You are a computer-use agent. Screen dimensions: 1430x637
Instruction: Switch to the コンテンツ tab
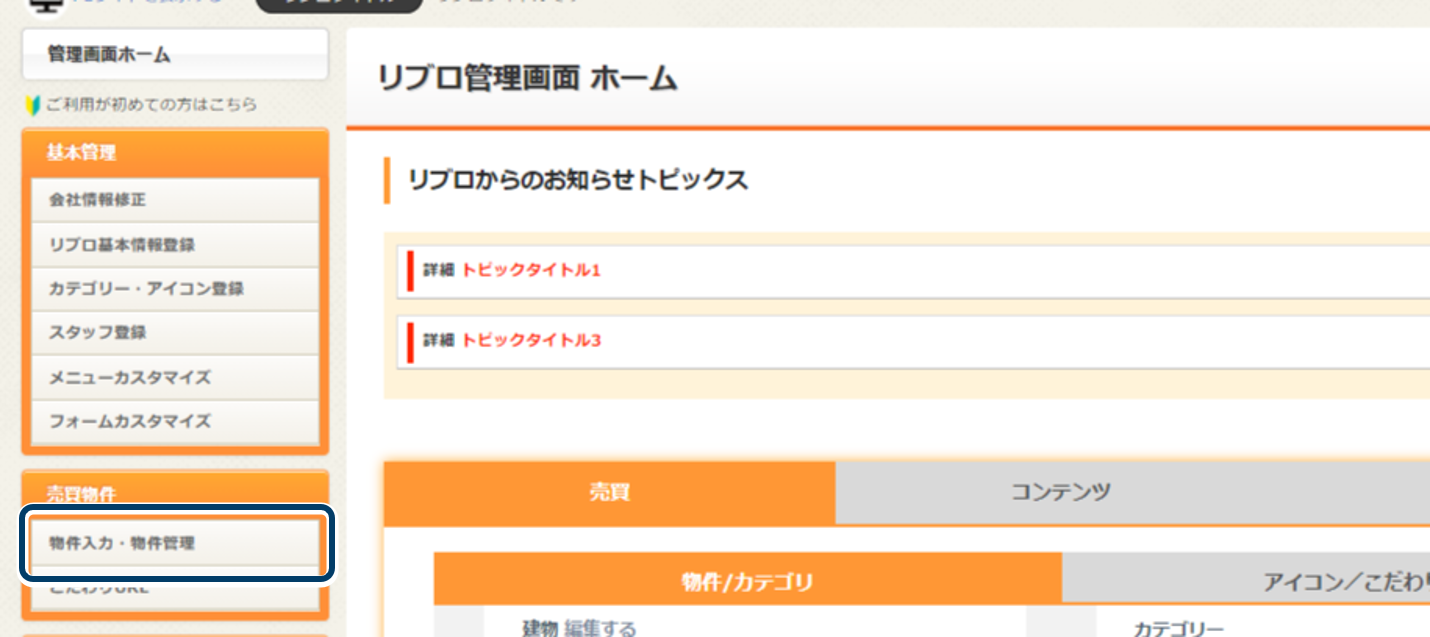tap(1060, 492)
